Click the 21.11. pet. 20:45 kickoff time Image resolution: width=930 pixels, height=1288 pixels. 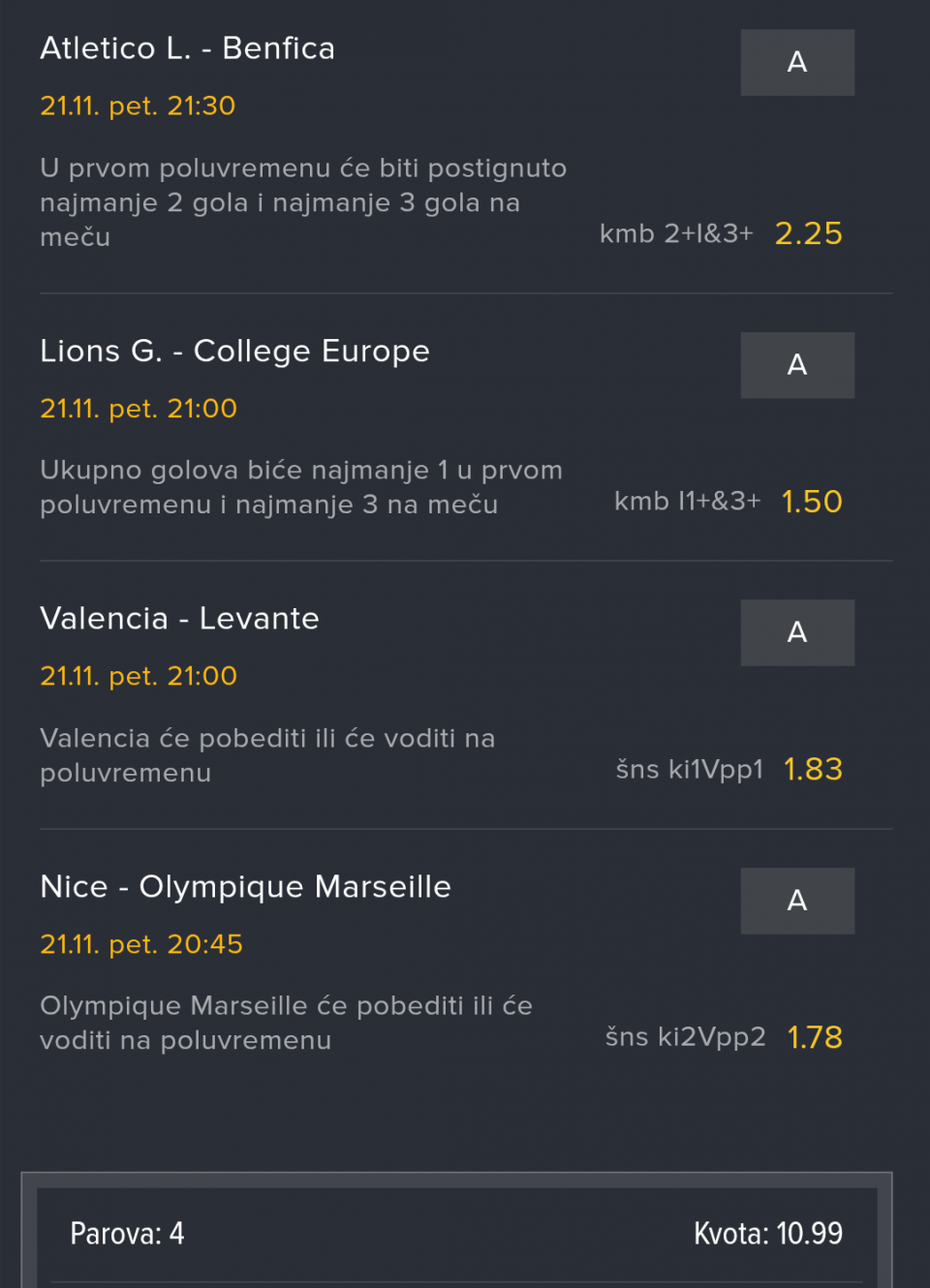pyautogui.click(x=141, y=944)
